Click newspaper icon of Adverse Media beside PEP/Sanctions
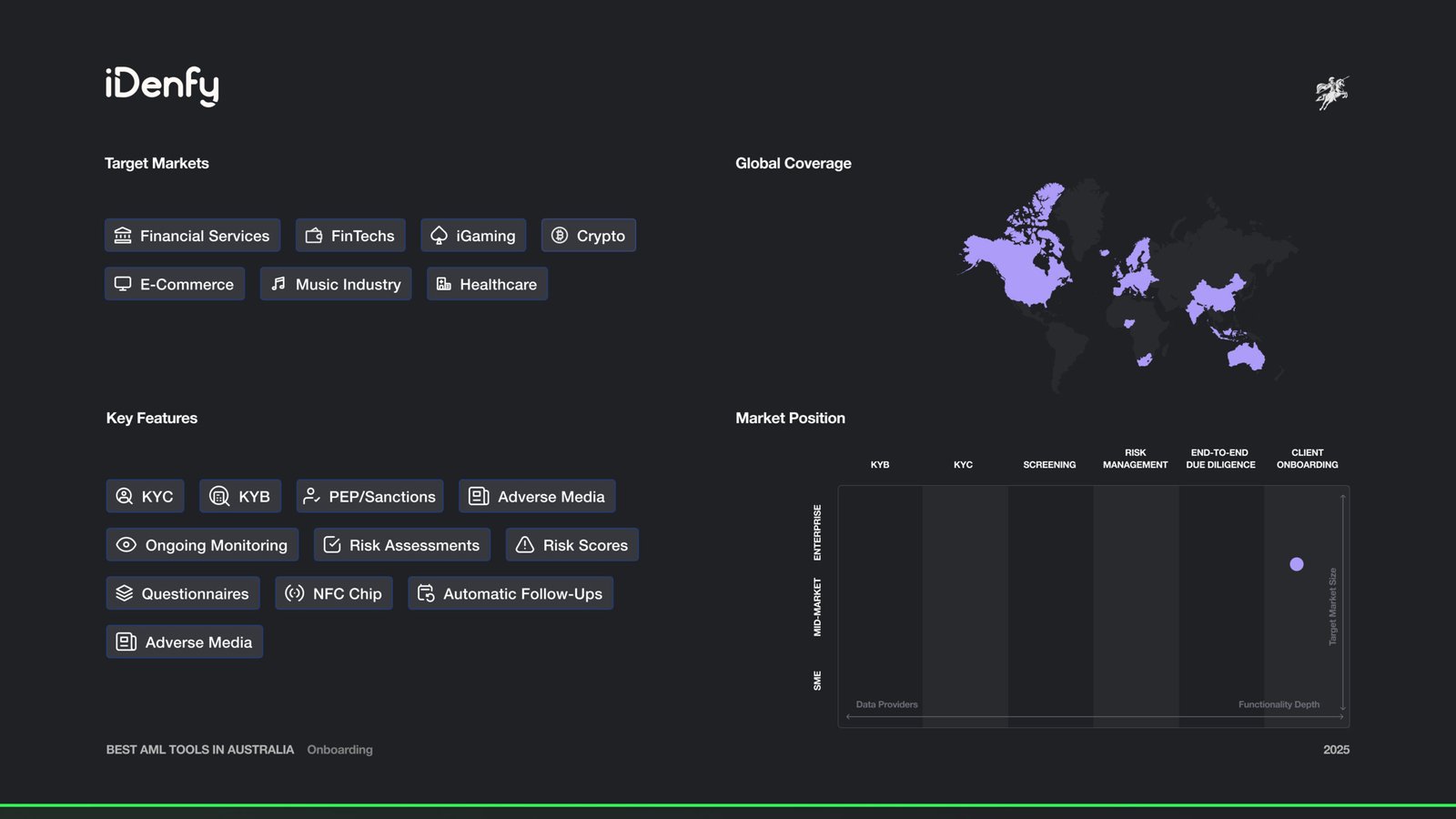The image size is (1456, 819). [479, 496]
